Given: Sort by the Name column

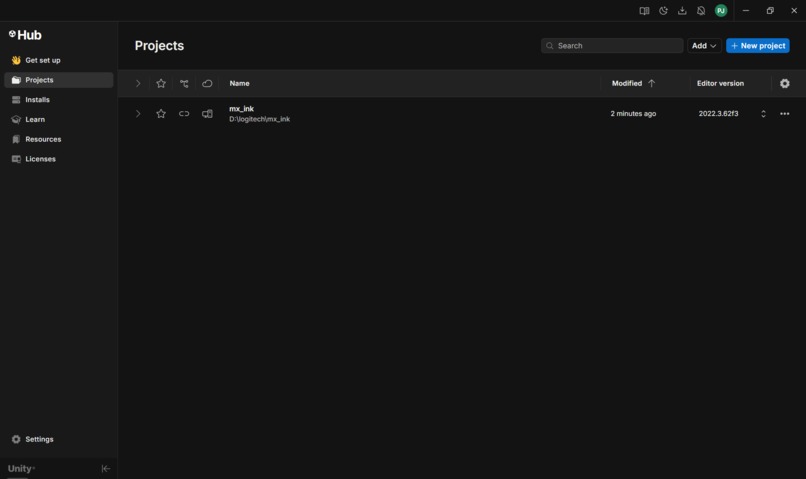Looking at the screenshot, I should 240,83.
